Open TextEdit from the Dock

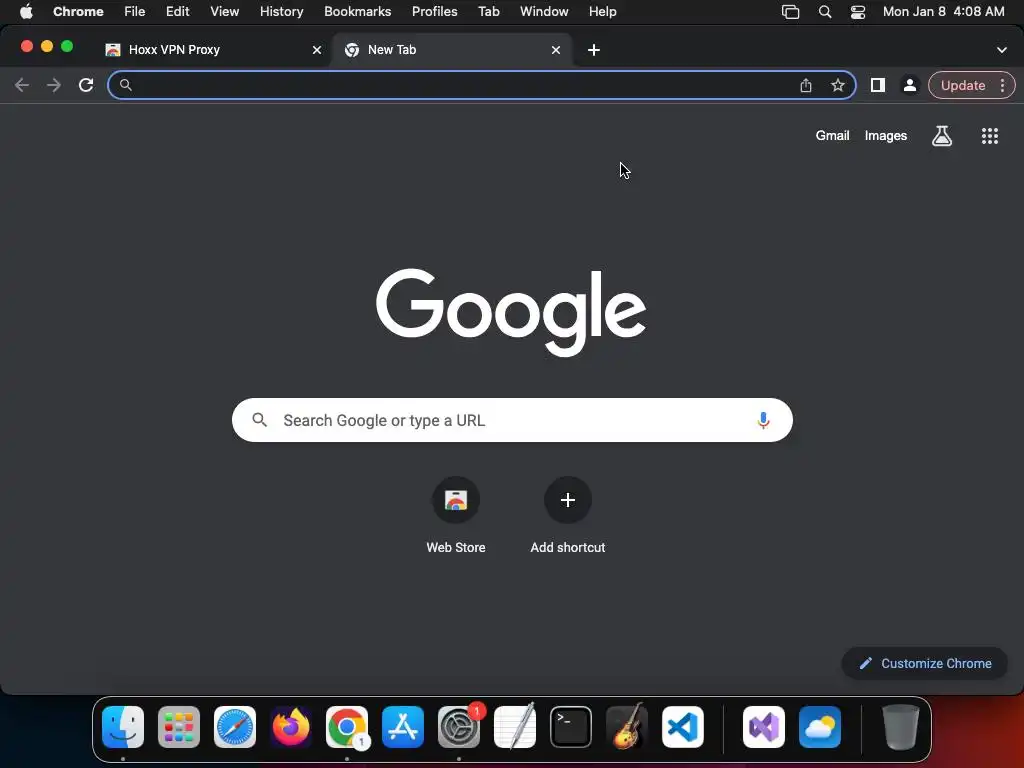[515, 727]
